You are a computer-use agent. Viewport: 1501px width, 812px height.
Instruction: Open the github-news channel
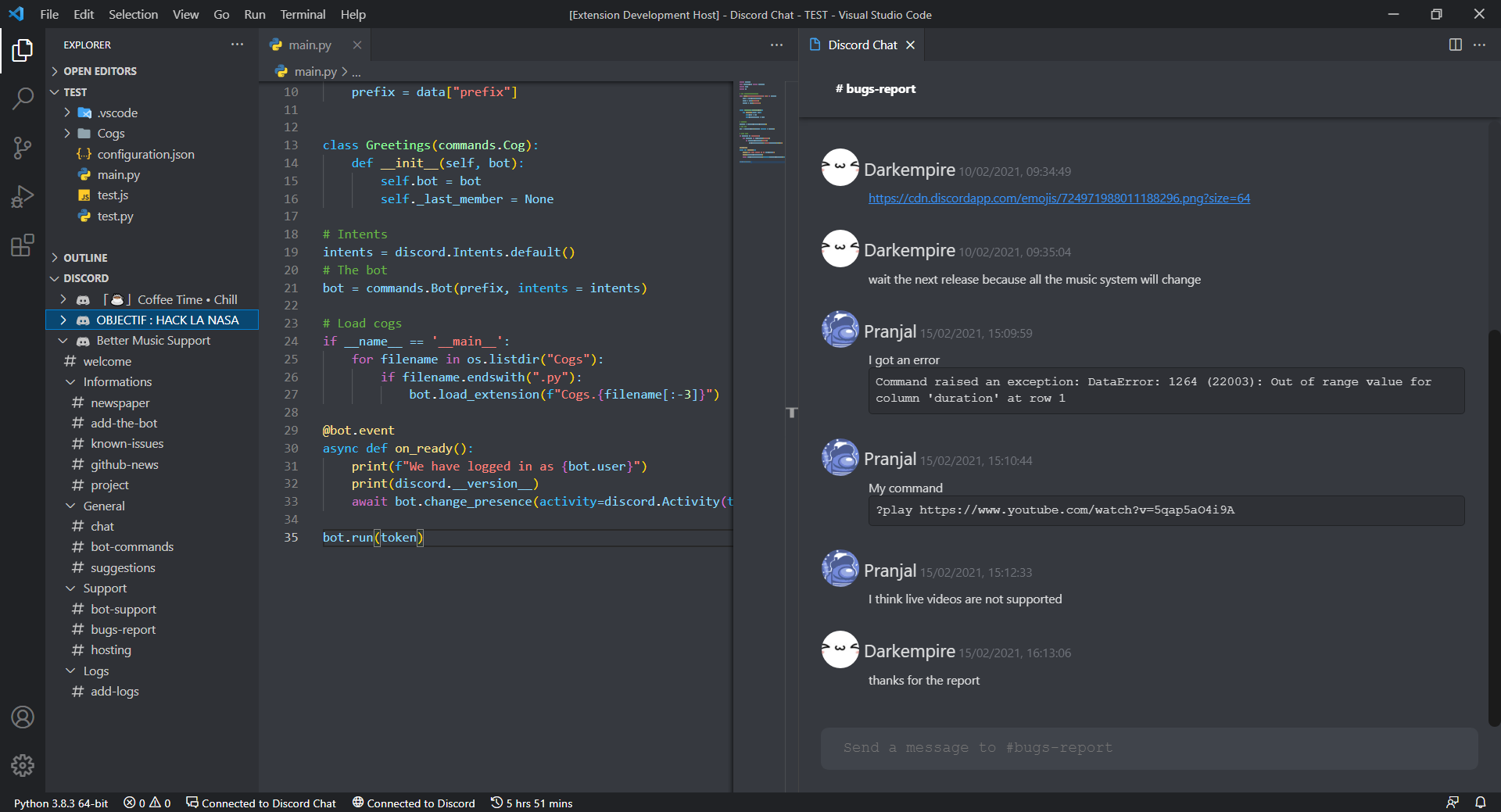(x=124, y=465)
